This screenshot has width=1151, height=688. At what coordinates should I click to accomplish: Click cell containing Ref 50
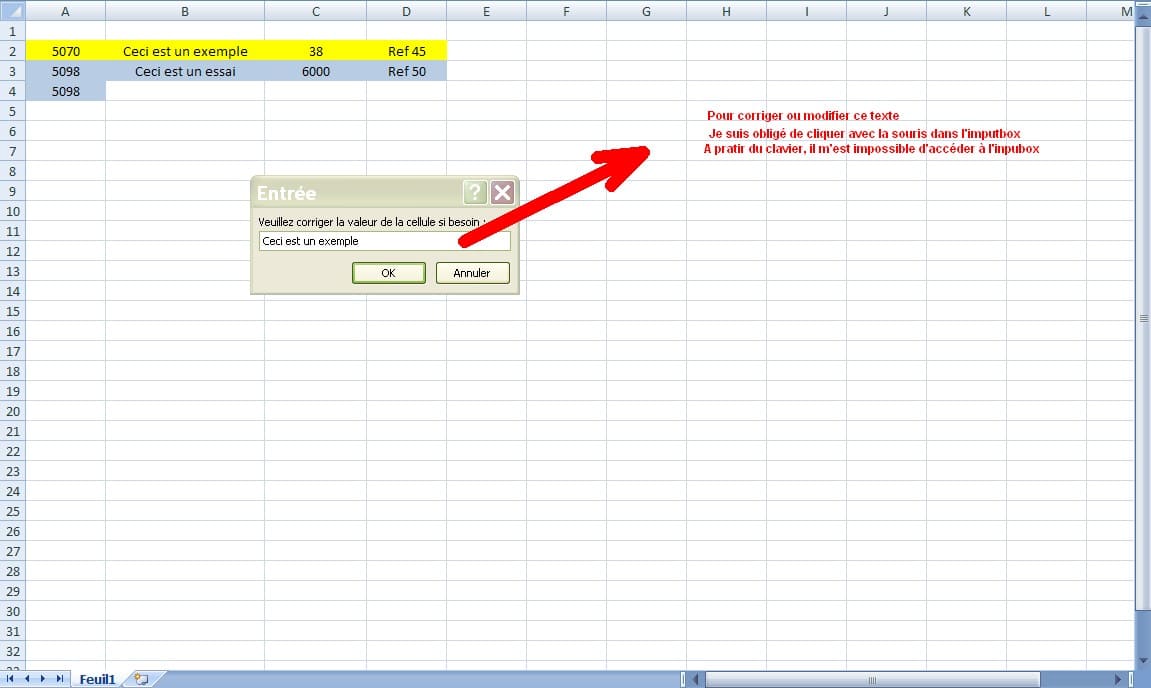407,71
